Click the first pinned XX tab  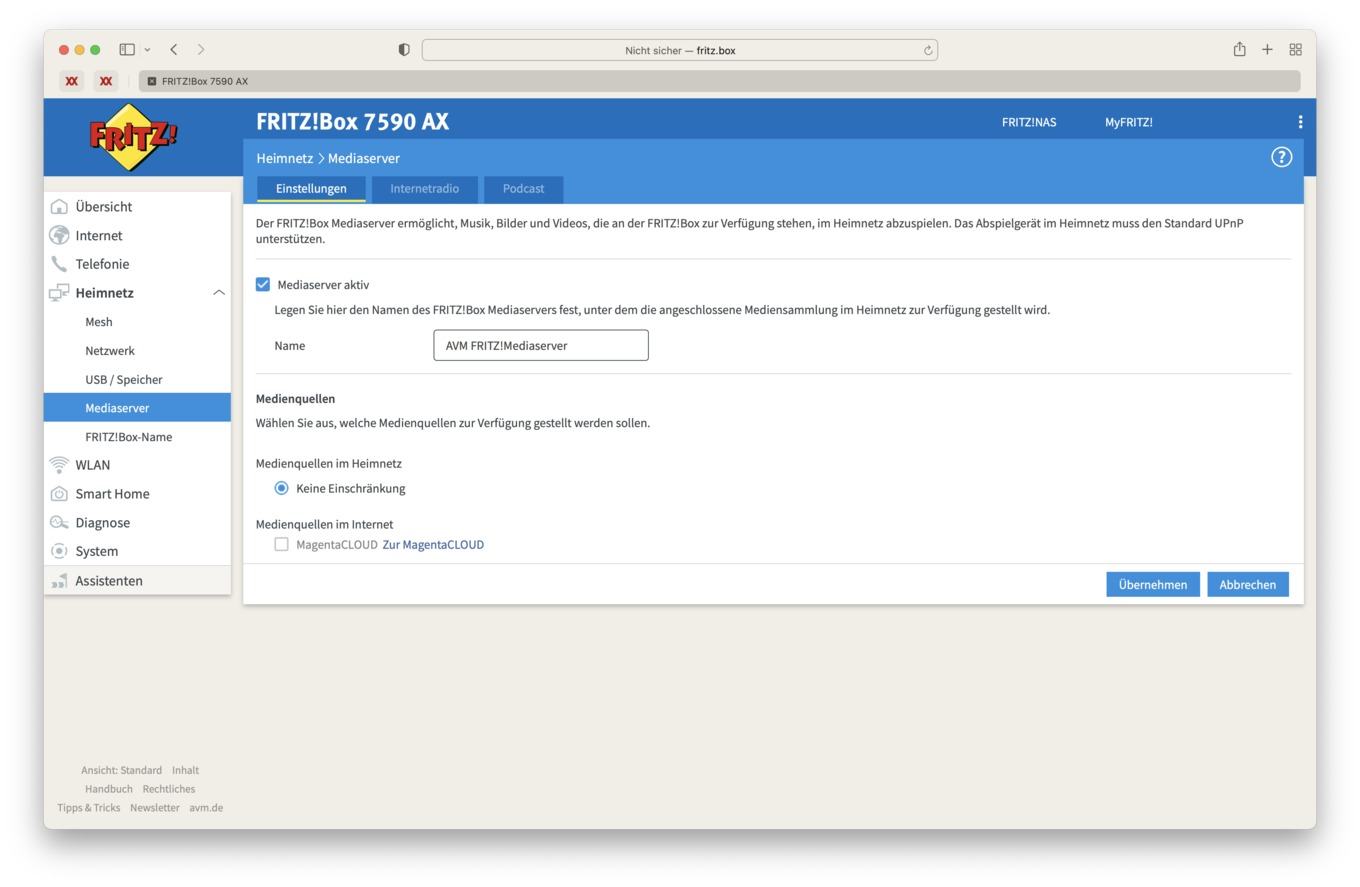pos(71,81)
